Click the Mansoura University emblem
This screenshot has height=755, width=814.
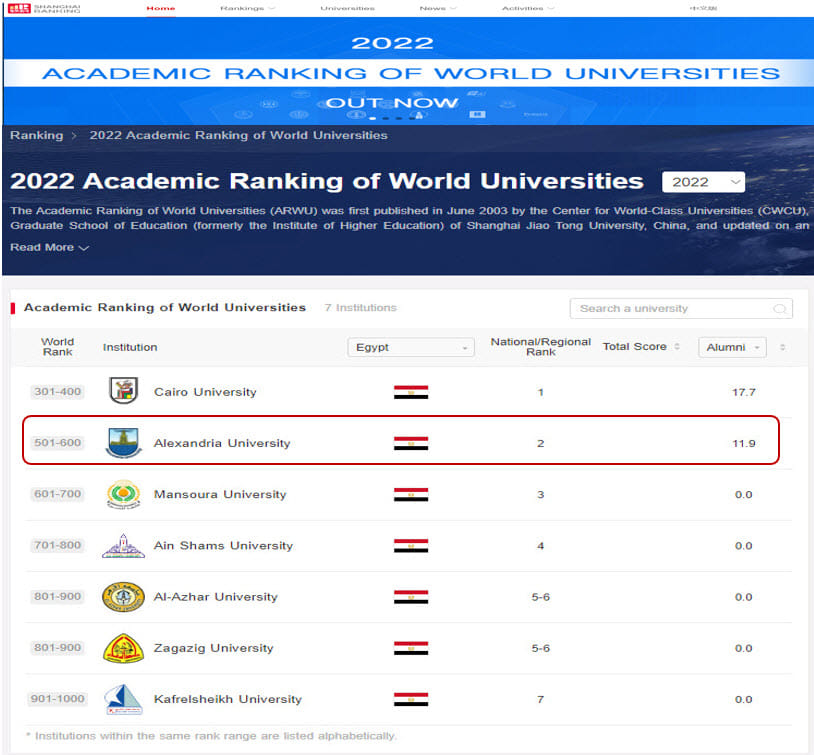coord(123,494)
